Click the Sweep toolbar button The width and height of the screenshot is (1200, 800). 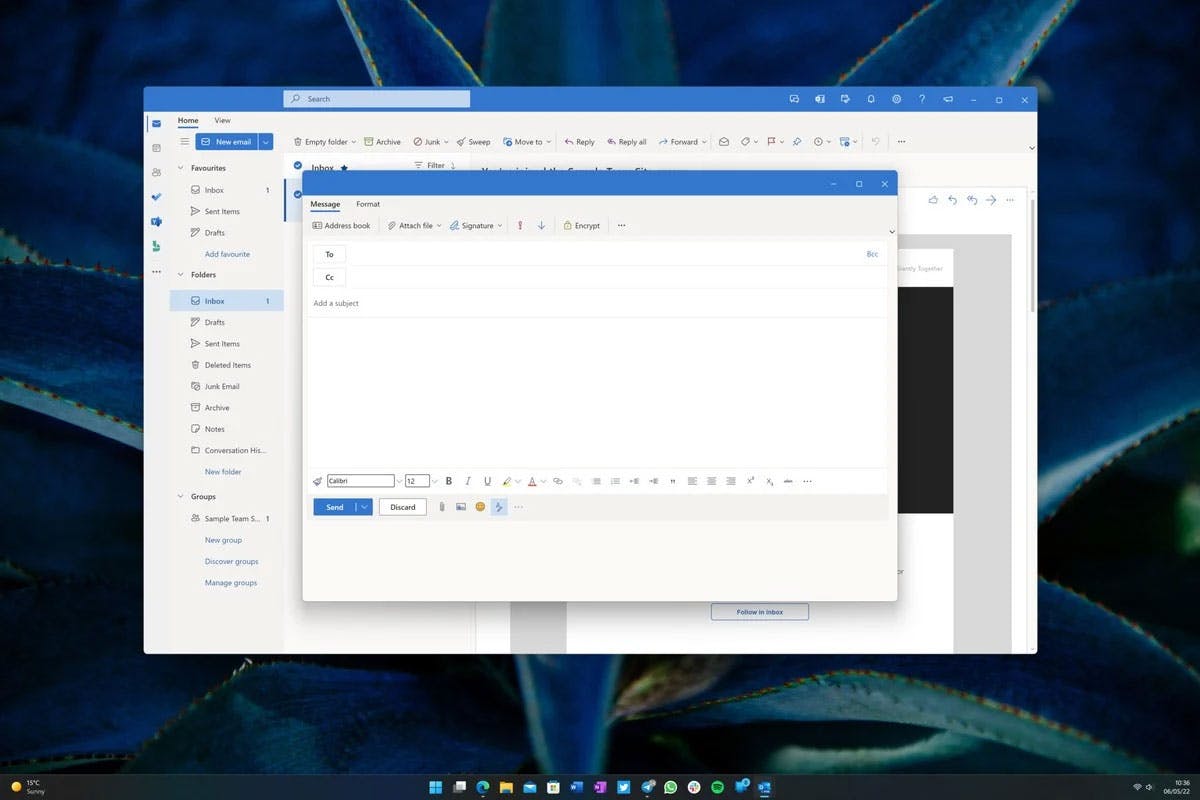pos(473,142)
